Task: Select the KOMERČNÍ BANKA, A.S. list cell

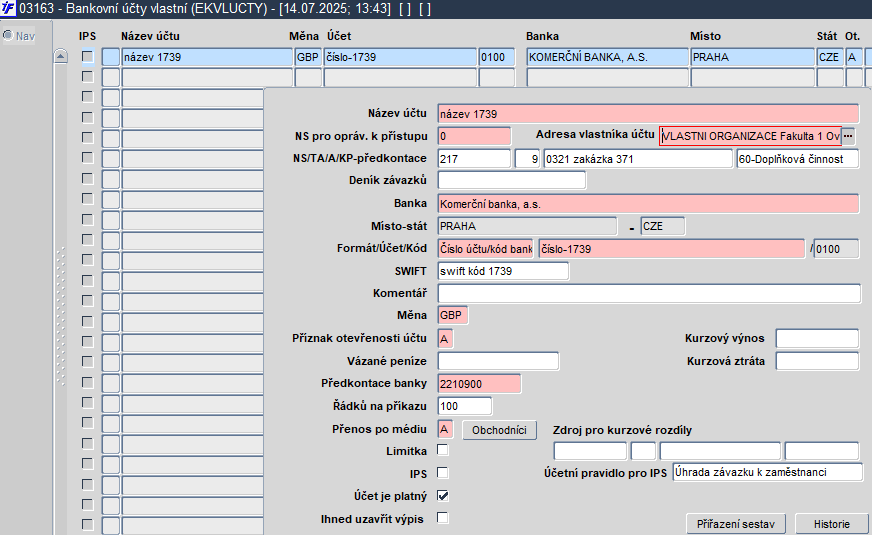Action: [x=607, y=57]
